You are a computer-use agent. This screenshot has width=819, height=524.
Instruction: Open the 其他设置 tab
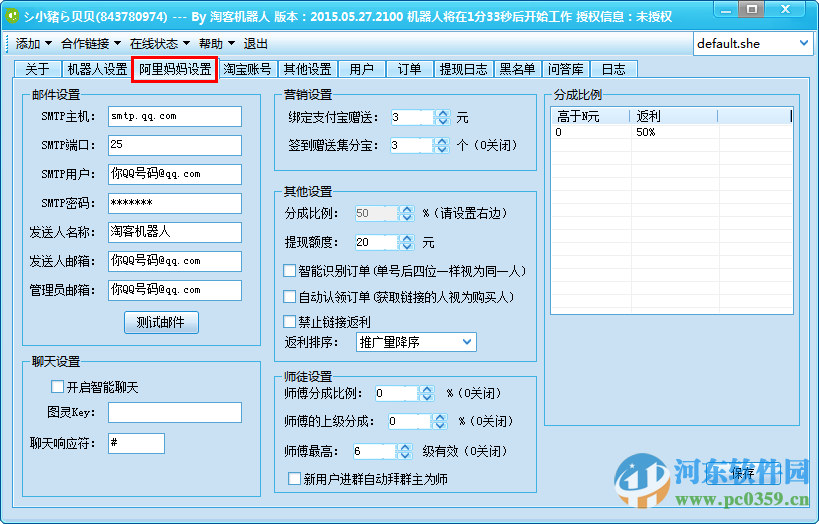[x=308, y=69]
